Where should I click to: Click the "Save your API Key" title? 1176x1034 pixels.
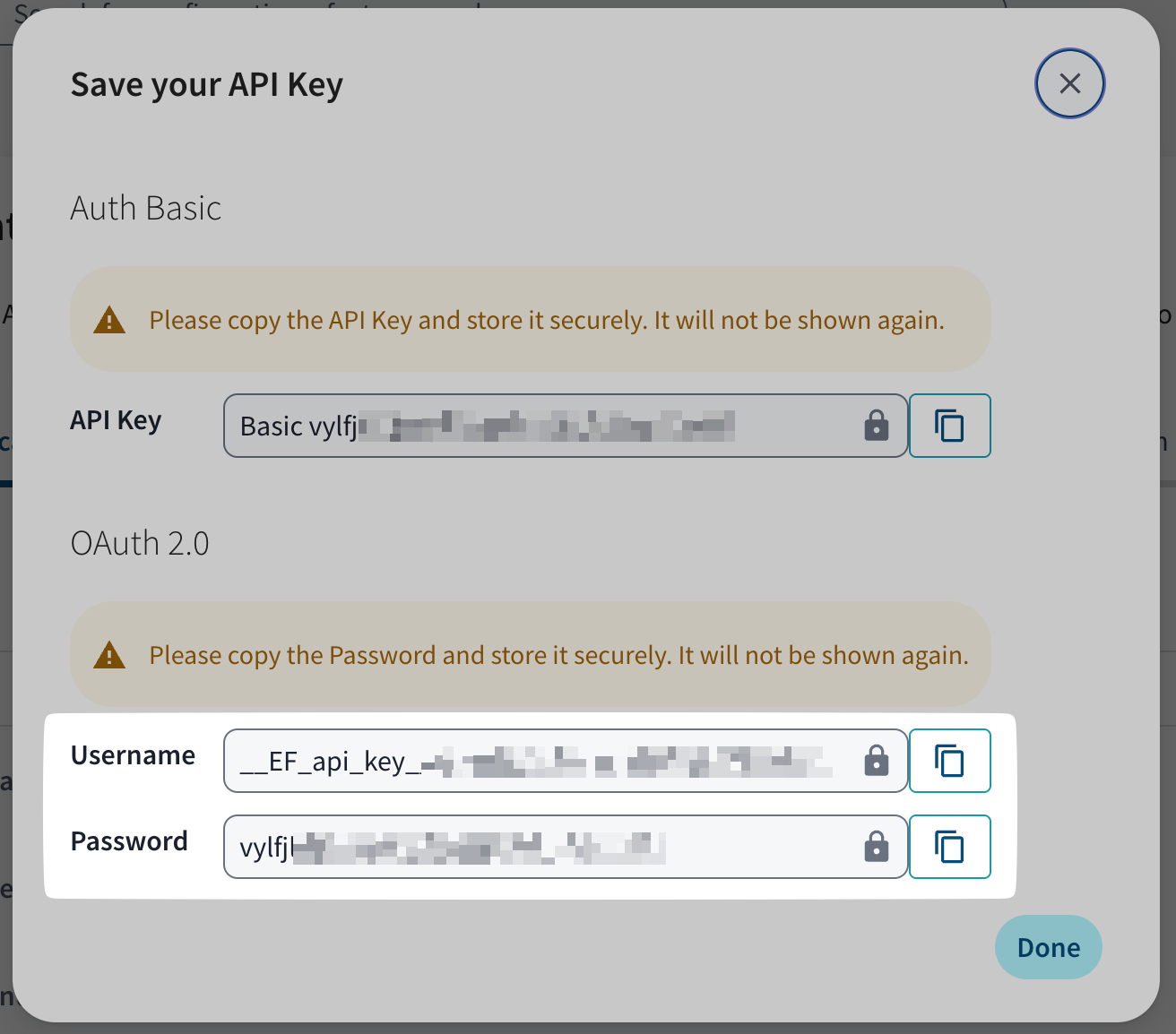click(x=207, y=85)
